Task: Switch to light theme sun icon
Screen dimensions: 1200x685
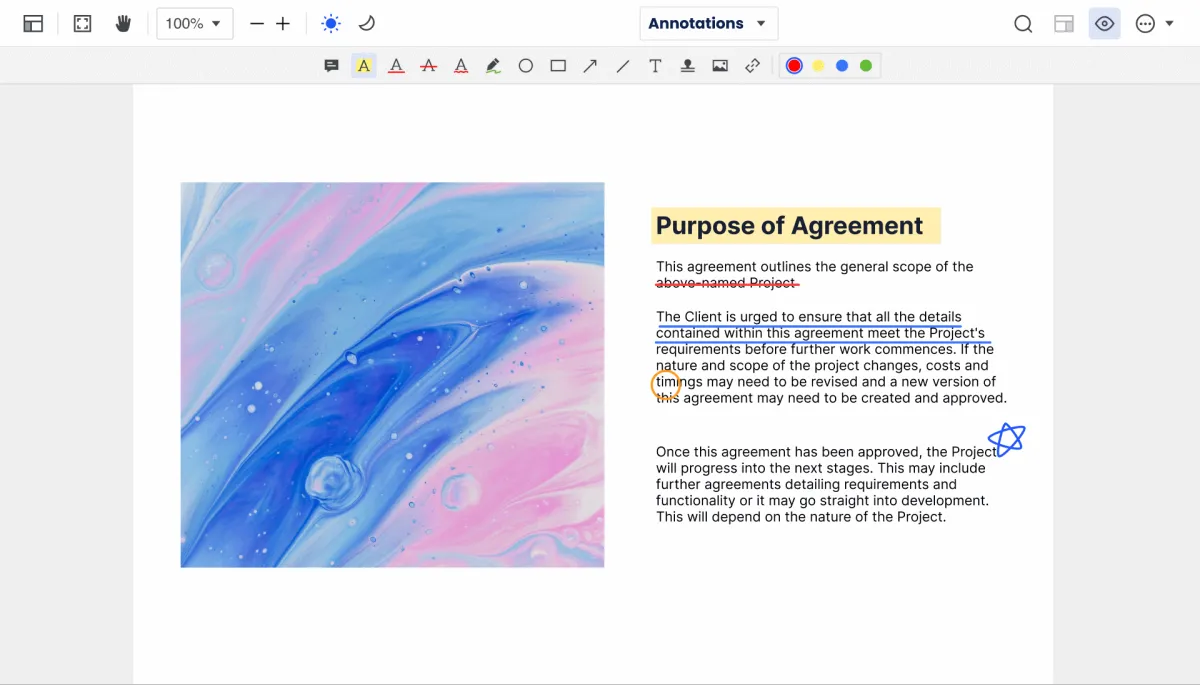Action: tap(331, 23)
